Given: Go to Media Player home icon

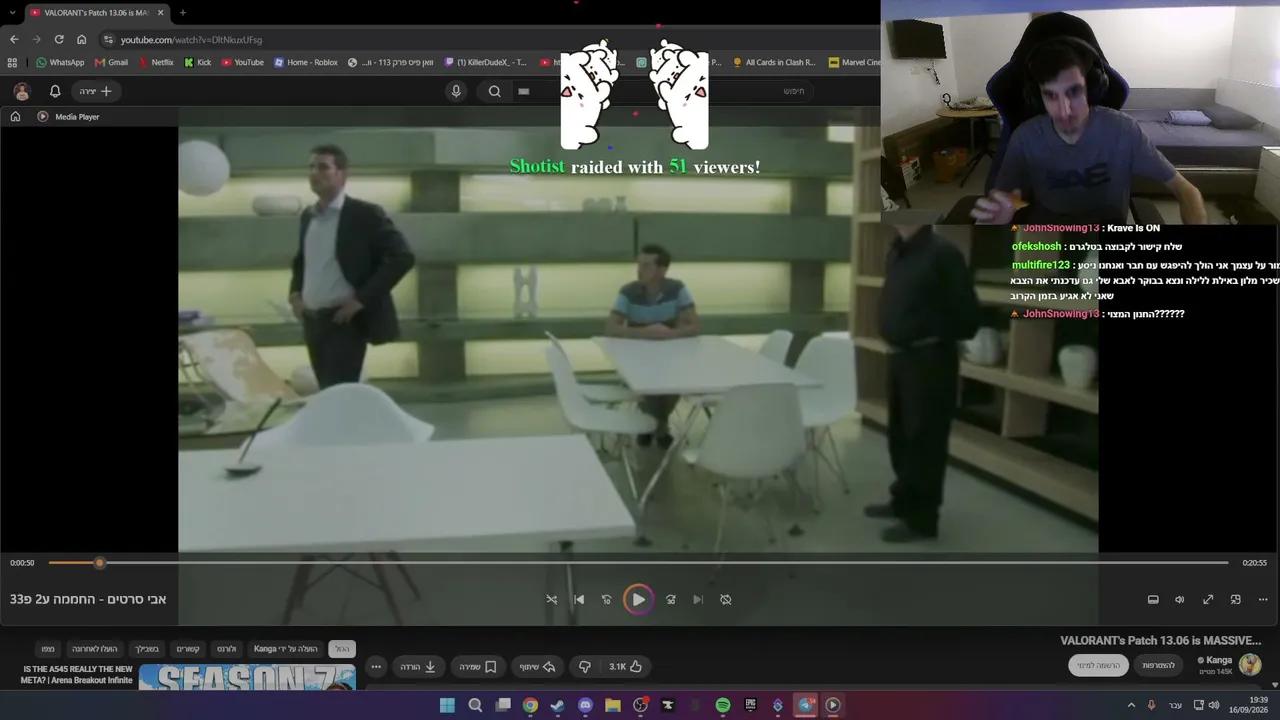Looking at the screenshot, I should pos(15,116).
